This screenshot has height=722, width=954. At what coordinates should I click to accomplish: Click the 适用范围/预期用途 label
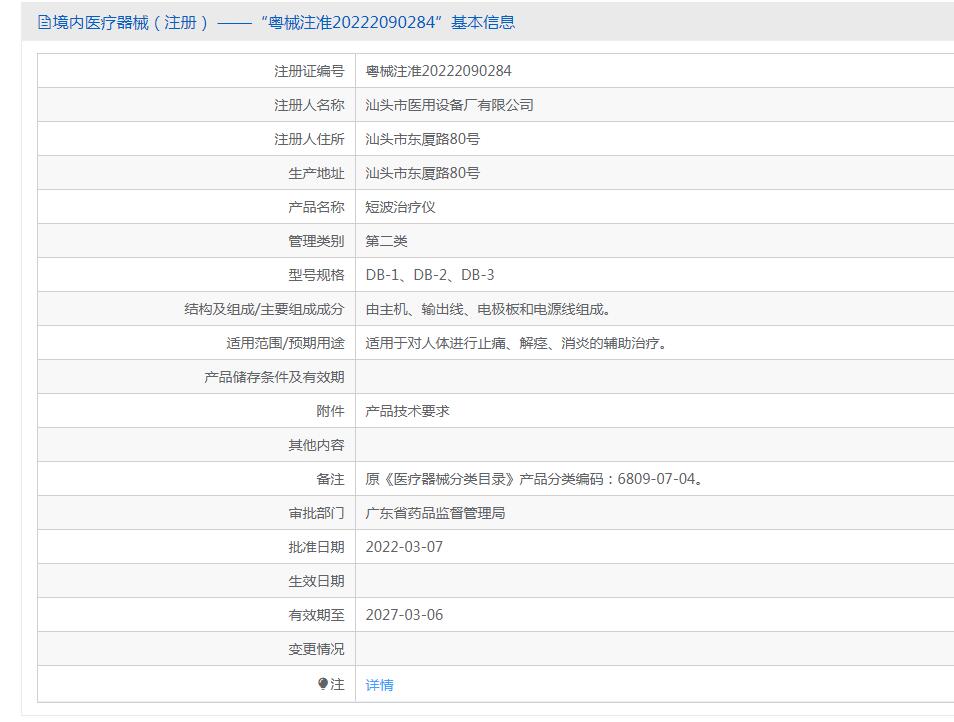pyautogui.click(x=285, y=344)
